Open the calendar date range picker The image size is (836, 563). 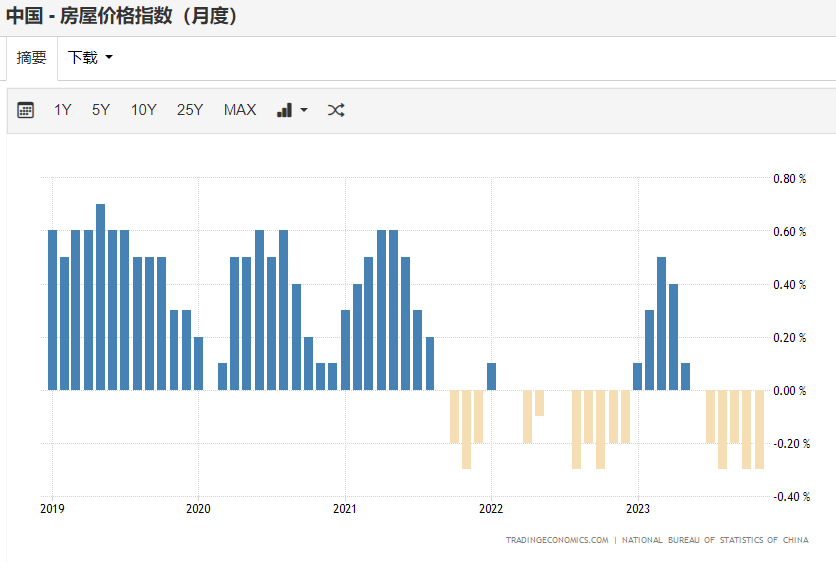point(26,110)
